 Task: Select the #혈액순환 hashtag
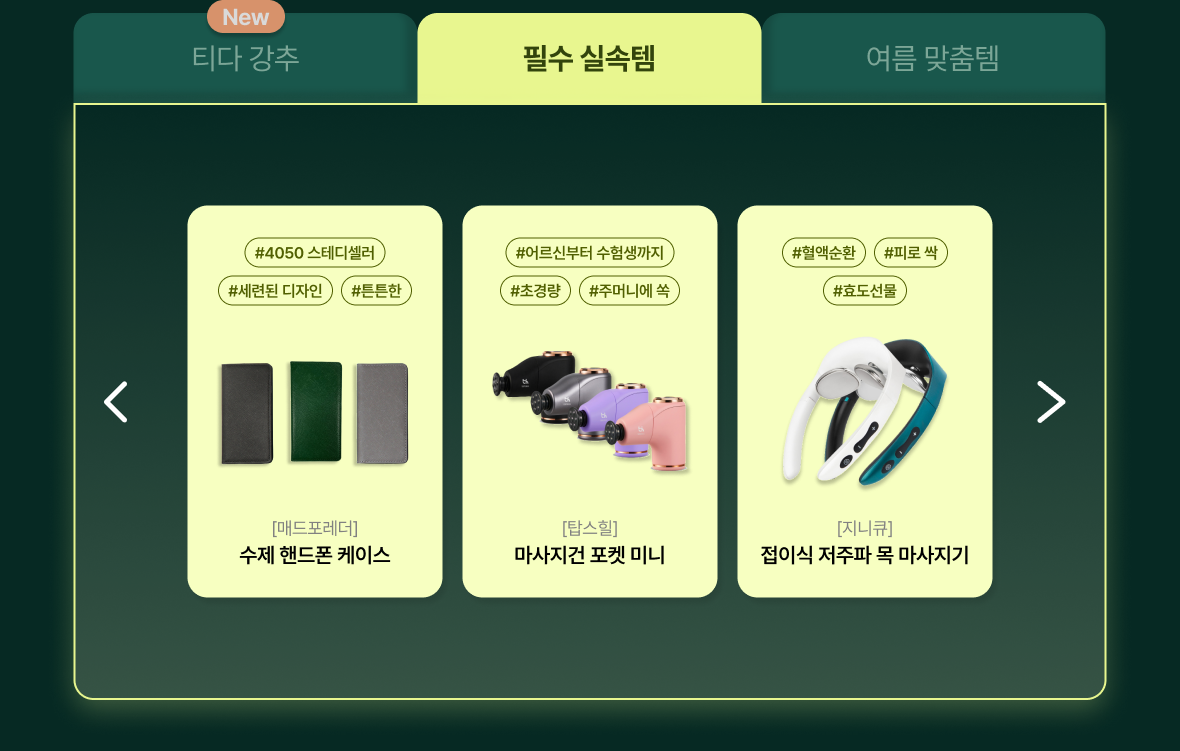[824, 253]
